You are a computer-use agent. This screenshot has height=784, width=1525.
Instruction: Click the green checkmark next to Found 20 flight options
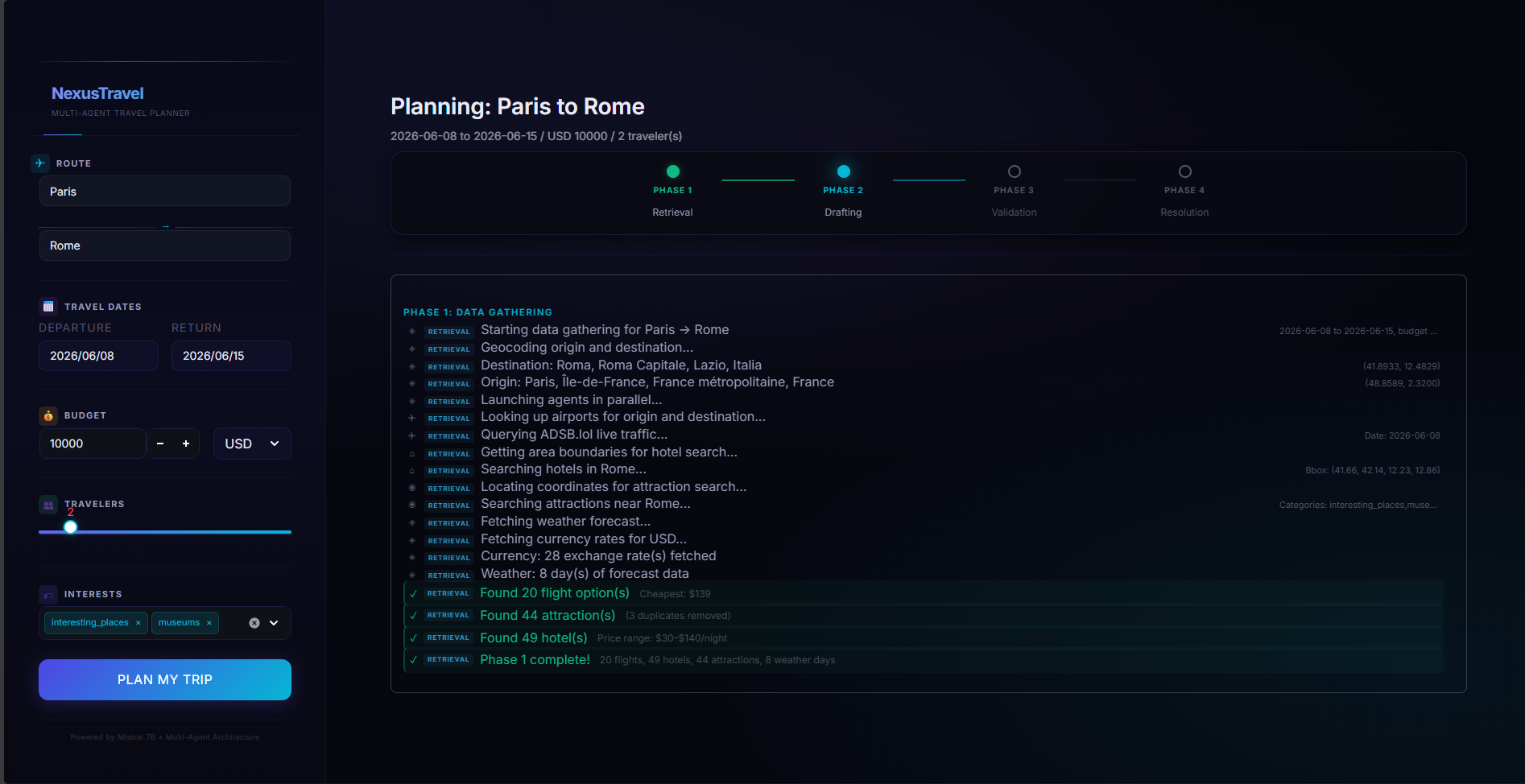click(413, 593)
